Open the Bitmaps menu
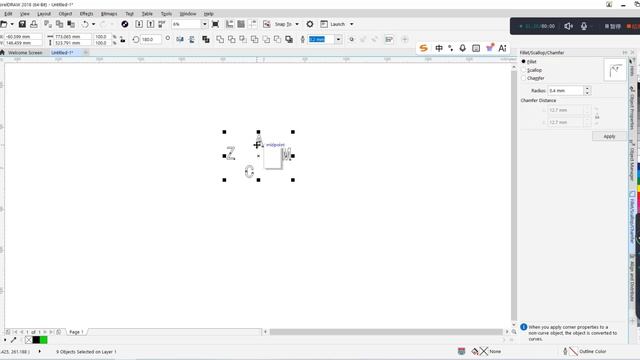640x360 pixels. (x=109, y=14)
